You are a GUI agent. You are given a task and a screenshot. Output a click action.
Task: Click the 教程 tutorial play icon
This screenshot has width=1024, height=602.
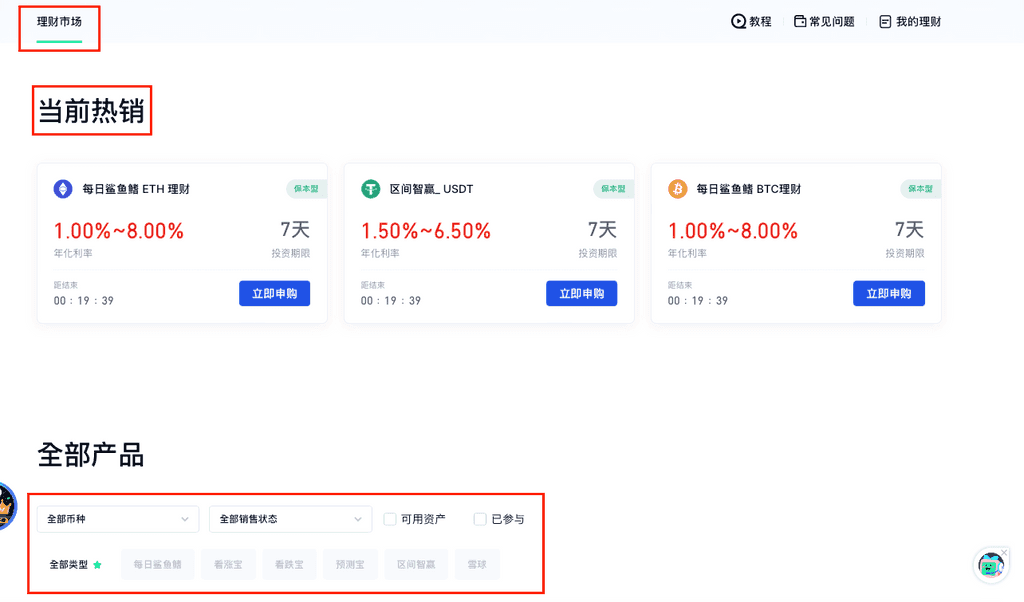pos(738,21)
